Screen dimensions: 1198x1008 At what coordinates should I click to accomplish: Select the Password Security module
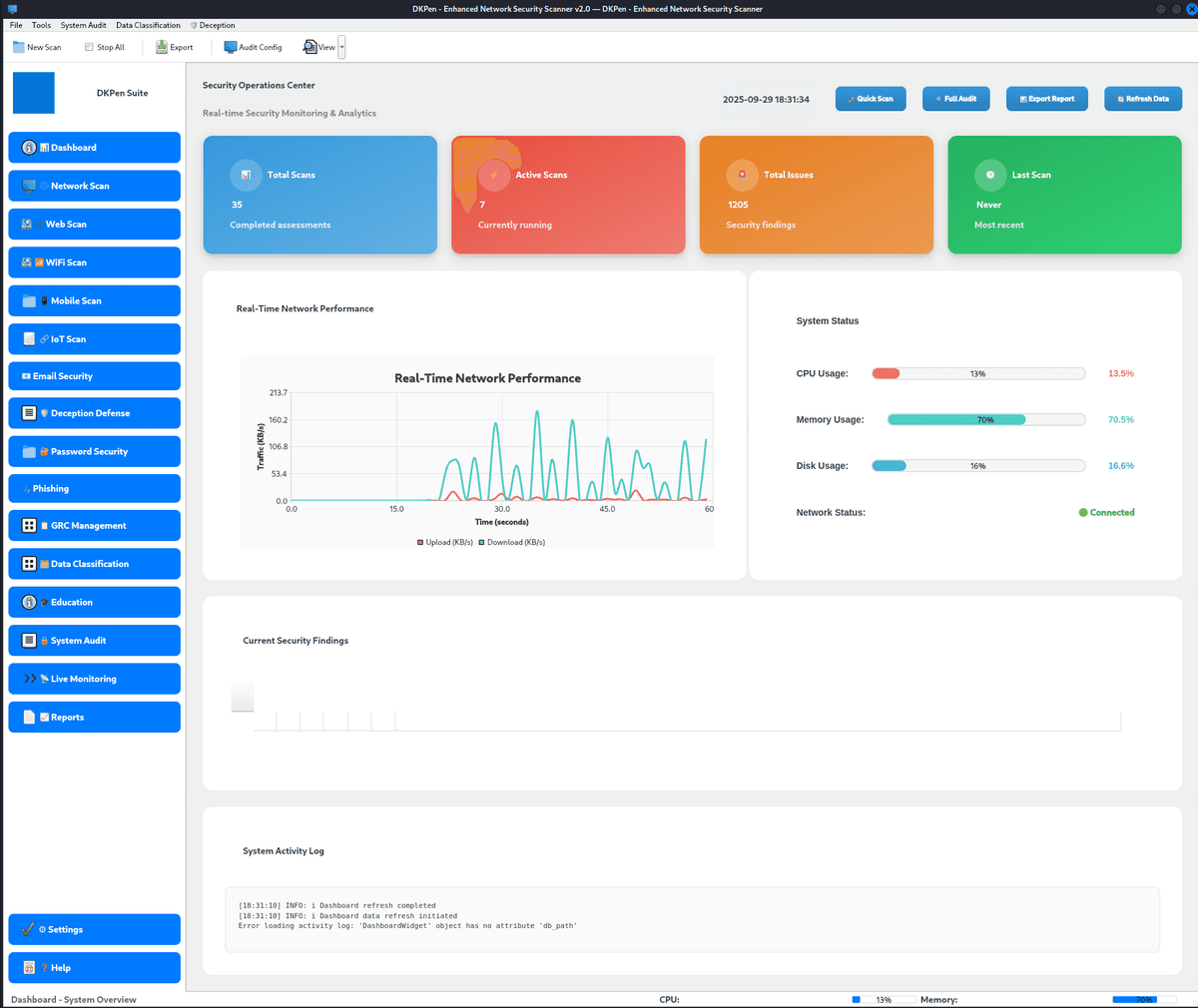(x=94, y=451)
